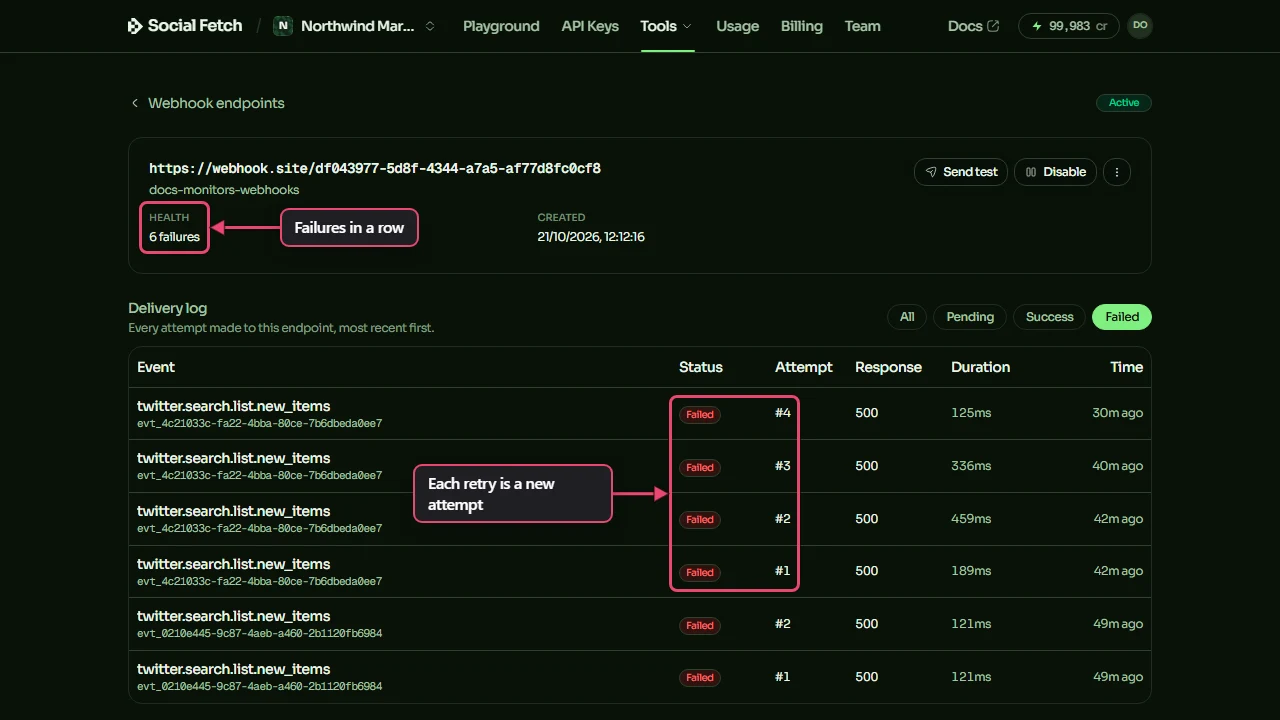This screenshot has width=1280, height=720.
Task: Filter delivery log by Success
Action: pyautogui.click(x=1049, y=317)
